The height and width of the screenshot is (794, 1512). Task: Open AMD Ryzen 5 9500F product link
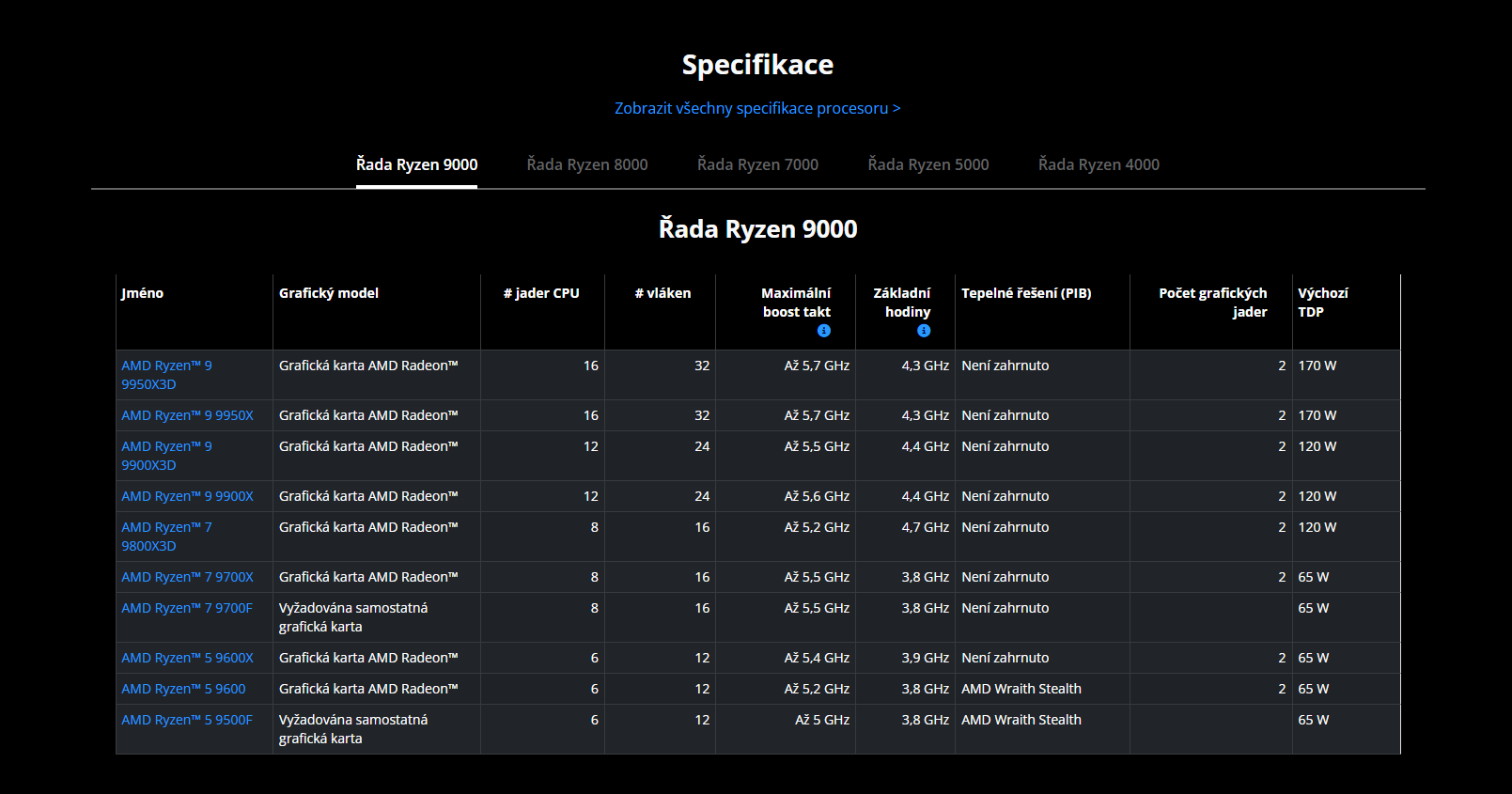pyautogui.click(x=187, y=720)
